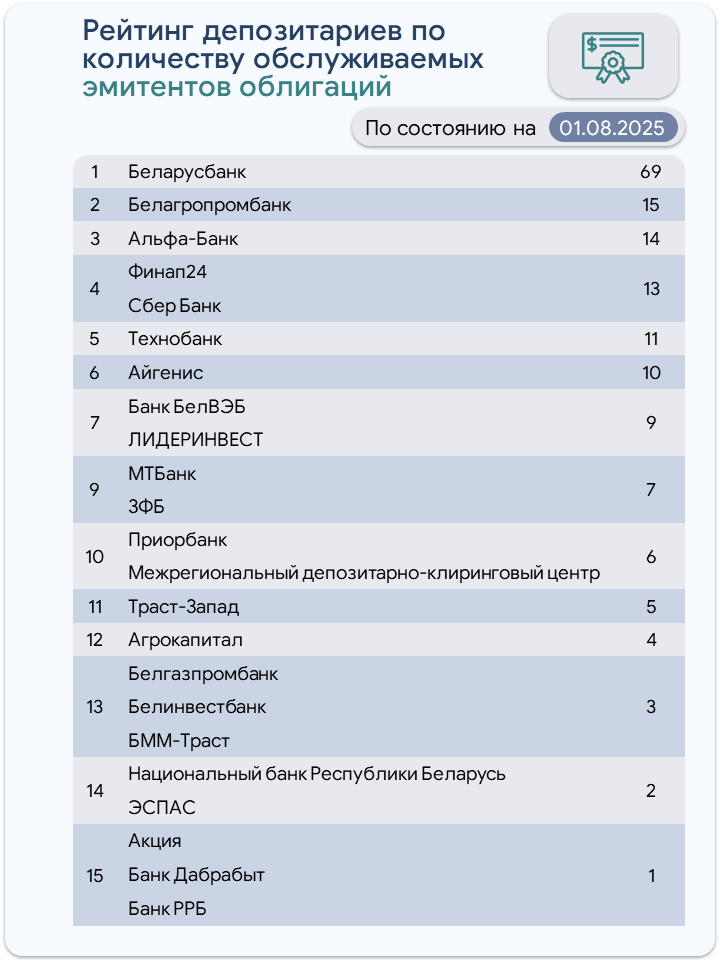This screenshot has height=960, width=720.
Task: Select 'Траст-Запад' entry
Action: (184, 607)
